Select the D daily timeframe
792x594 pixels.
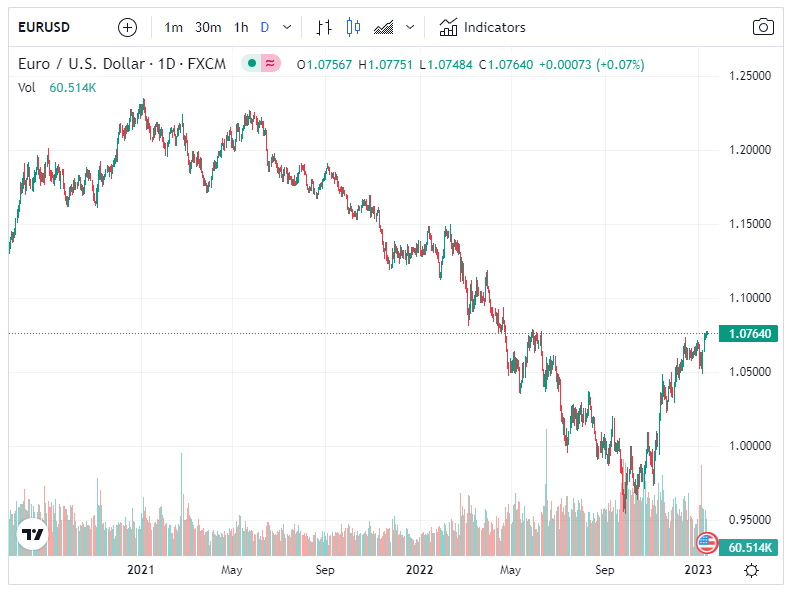pos(265,27)
